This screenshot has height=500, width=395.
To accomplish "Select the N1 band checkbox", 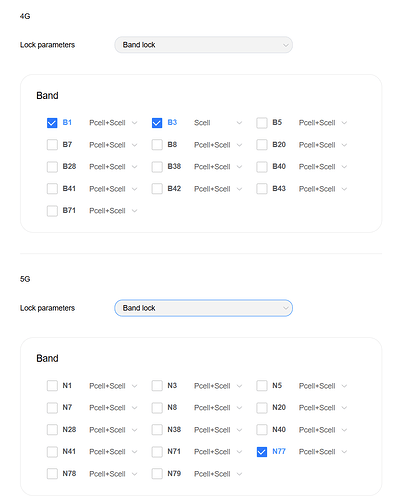I will tap(52, 386).
